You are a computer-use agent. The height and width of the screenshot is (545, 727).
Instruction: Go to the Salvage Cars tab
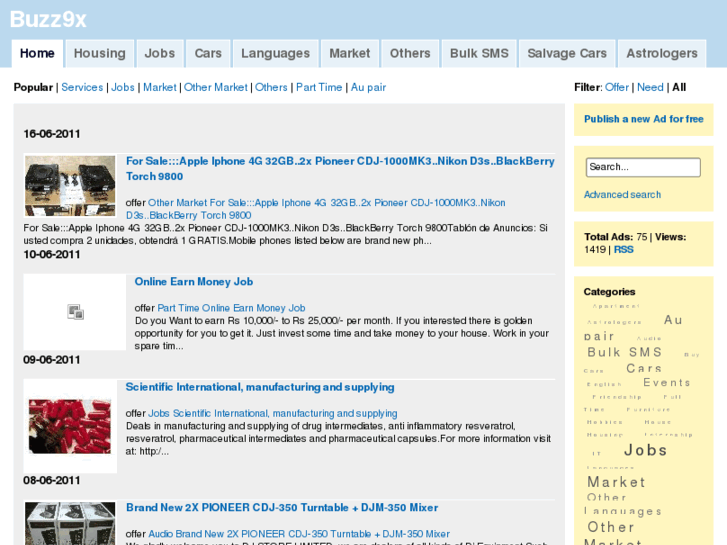(x=567, y=53)
